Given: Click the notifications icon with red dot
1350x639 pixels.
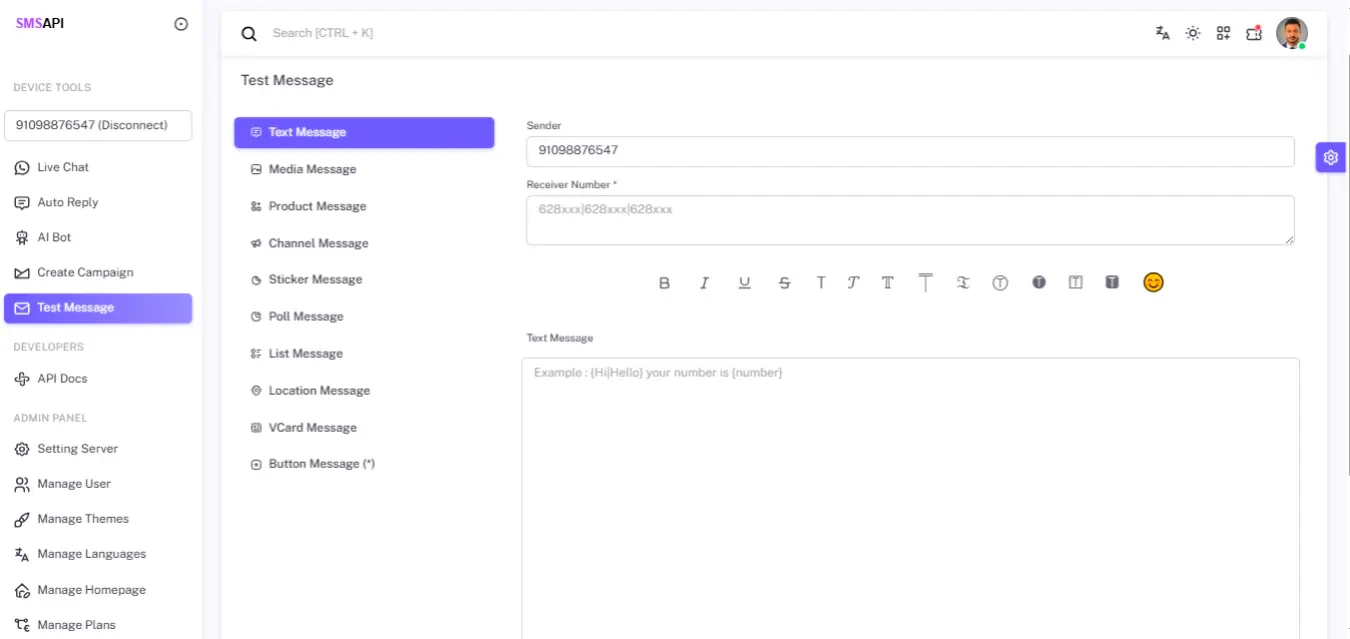Looking at the screenshot, I should [x=1253, y=33].
